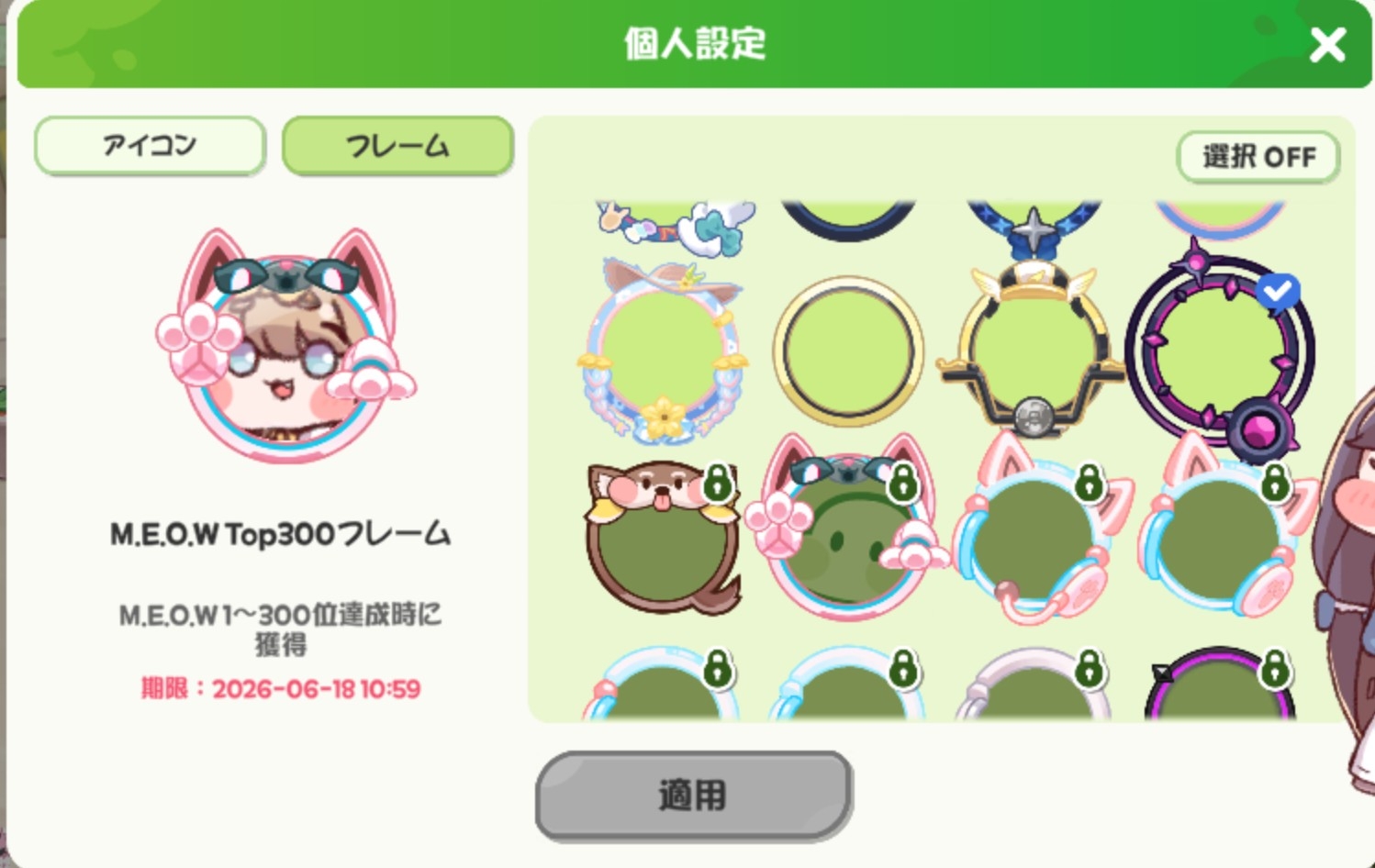Toggle the 選択 OFF switch
Screen dimensions: 1375x868
(x=1258, y=157)
